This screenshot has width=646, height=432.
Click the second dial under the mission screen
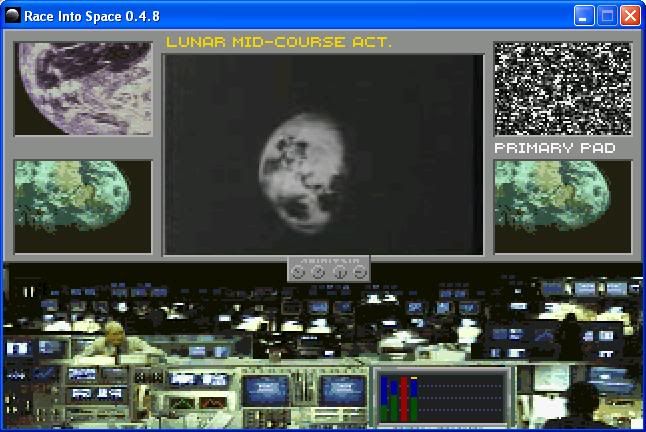tap(318, 272)
